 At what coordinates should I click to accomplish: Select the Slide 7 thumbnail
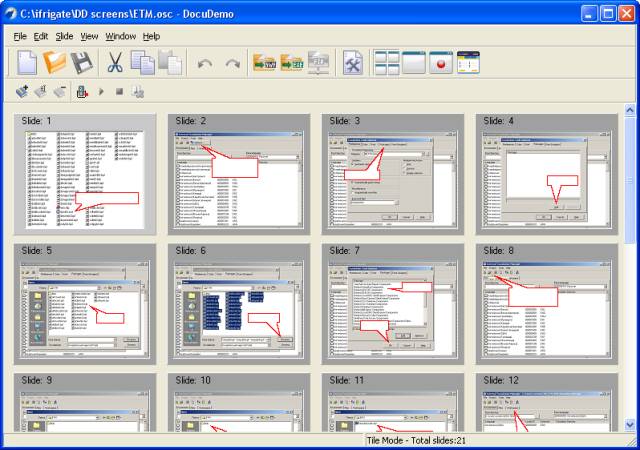[393, 304]
